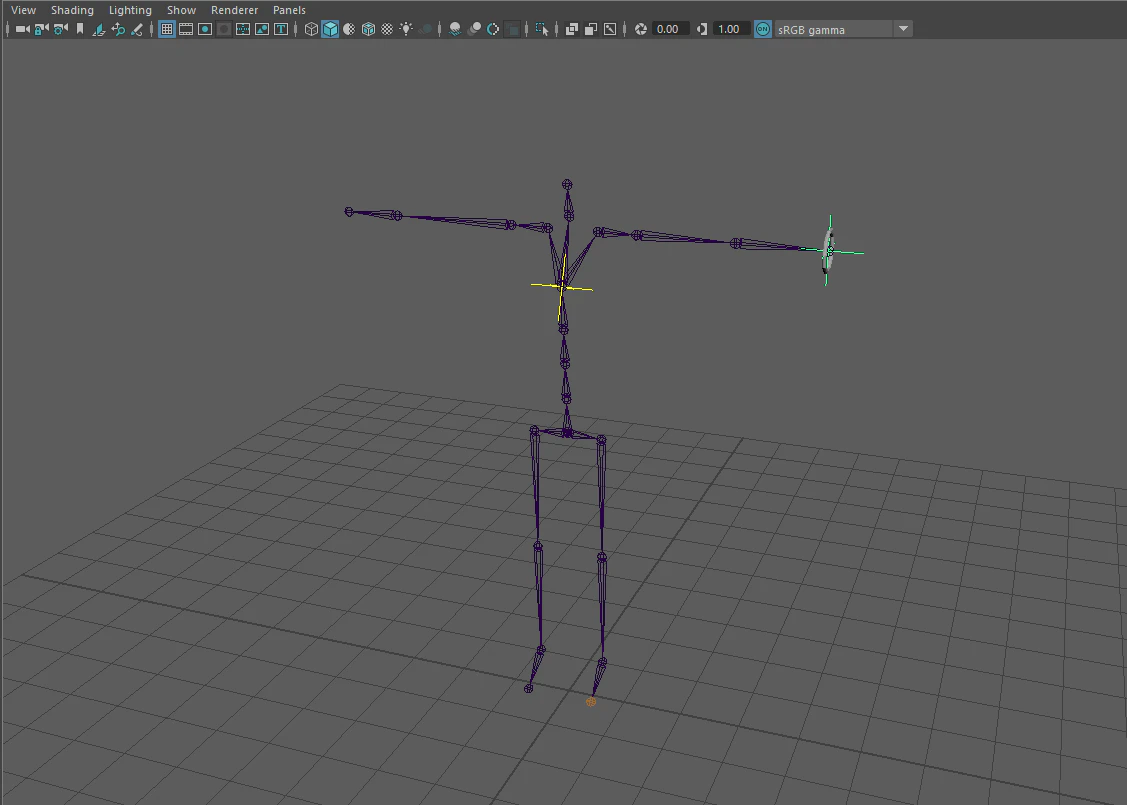Click the Exposure reset icon

click(x=640, y=29)
